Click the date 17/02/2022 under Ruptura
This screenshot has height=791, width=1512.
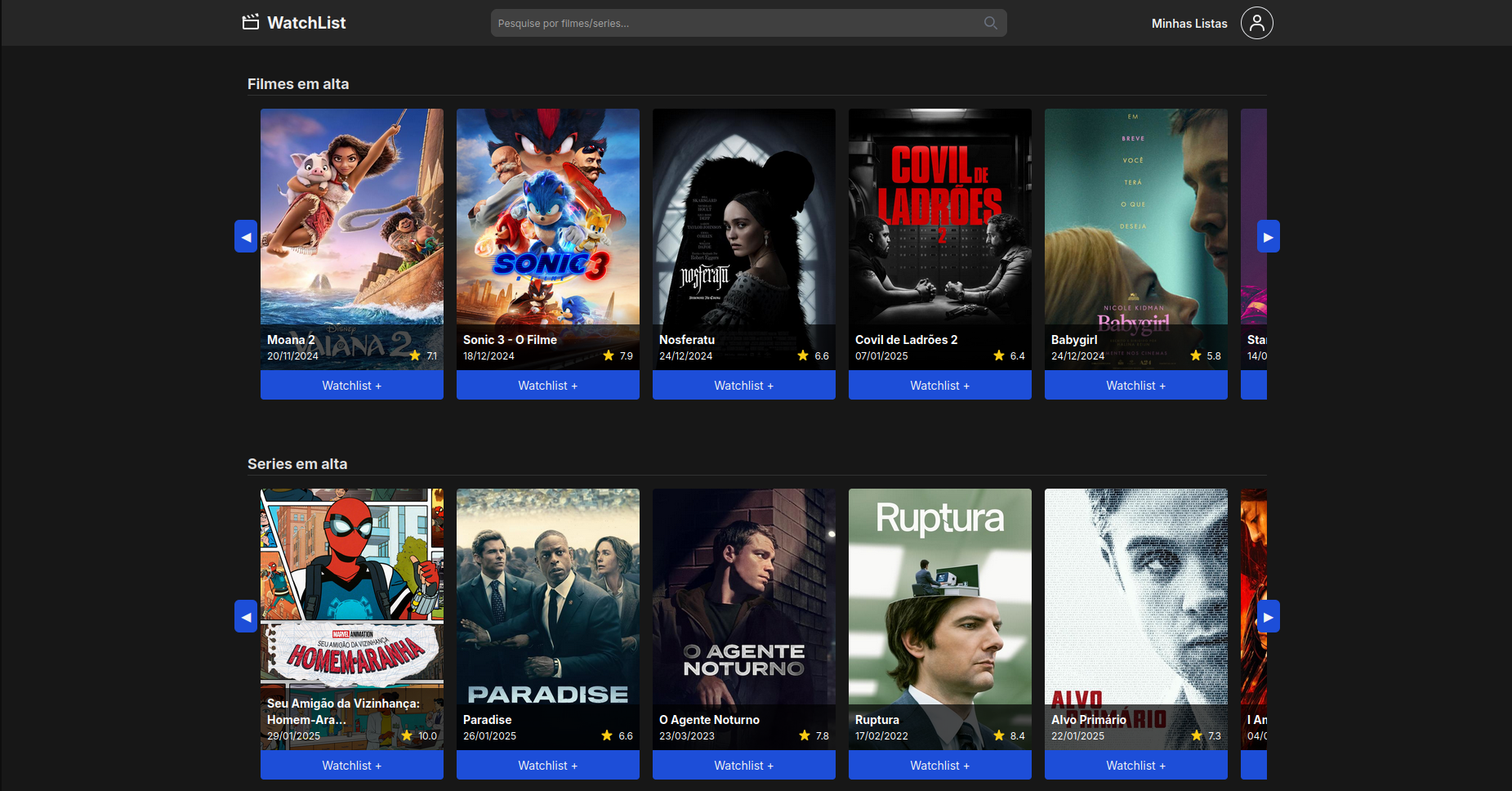pos(881,736)
